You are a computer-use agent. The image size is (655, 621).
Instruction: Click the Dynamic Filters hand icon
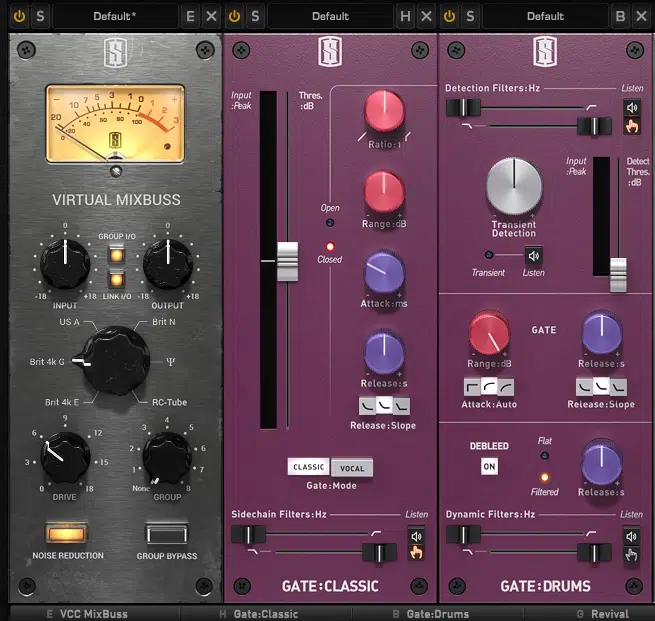632,554
